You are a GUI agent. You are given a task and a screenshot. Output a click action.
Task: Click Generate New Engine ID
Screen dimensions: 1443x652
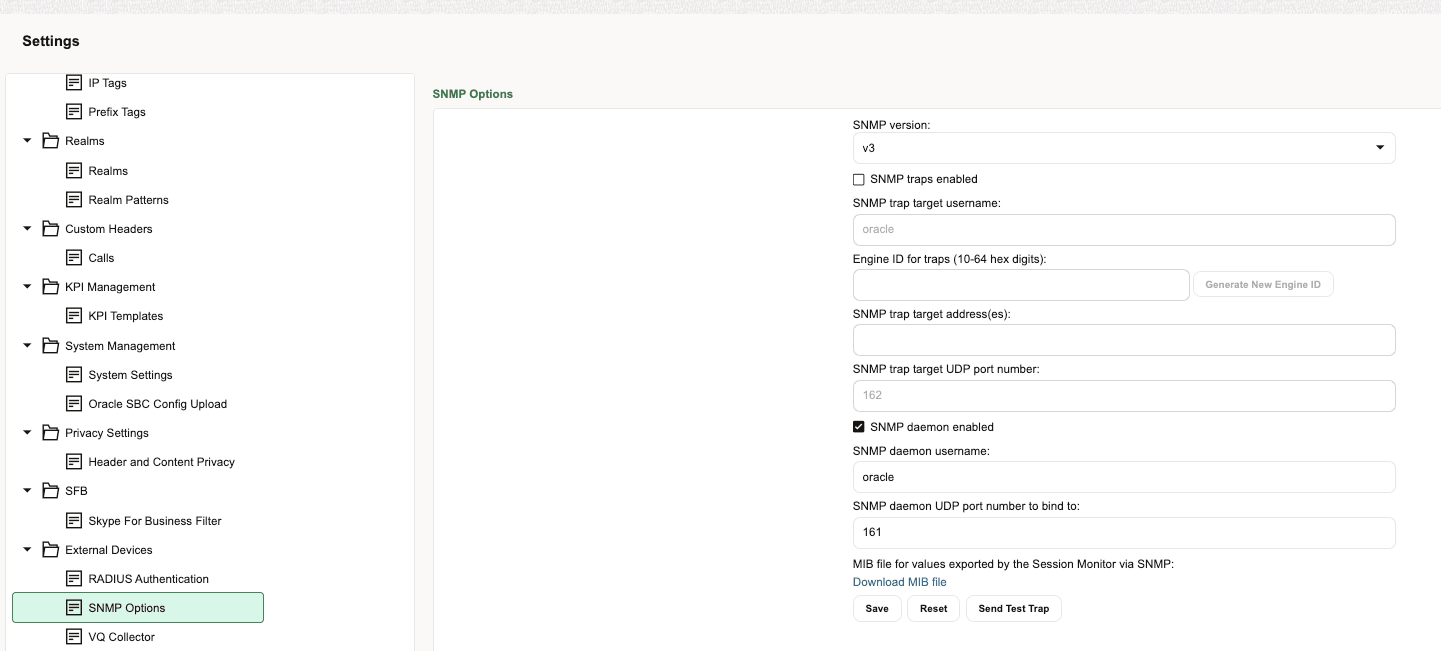pos(1263,284)
